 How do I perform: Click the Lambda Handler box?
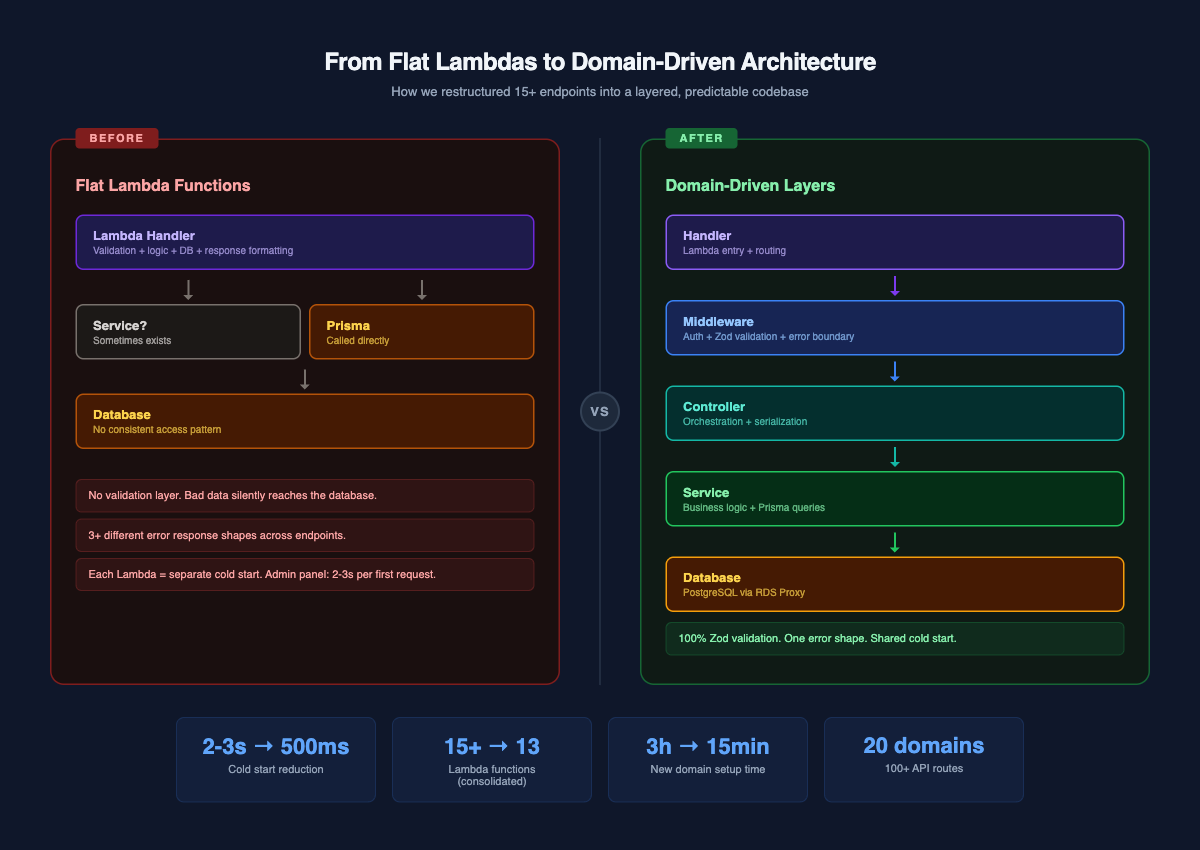point(305,242)
